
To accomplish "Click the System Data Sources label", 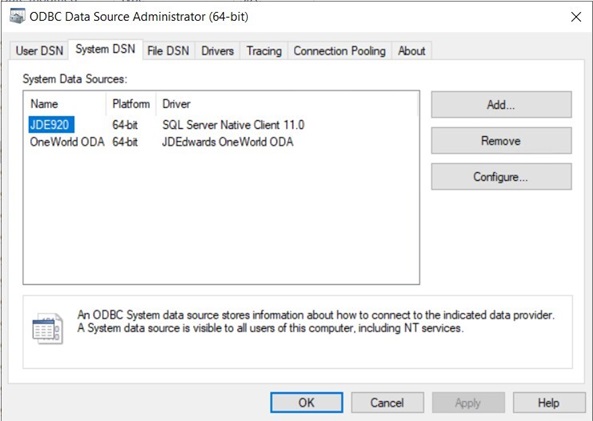I will (75, 79).
